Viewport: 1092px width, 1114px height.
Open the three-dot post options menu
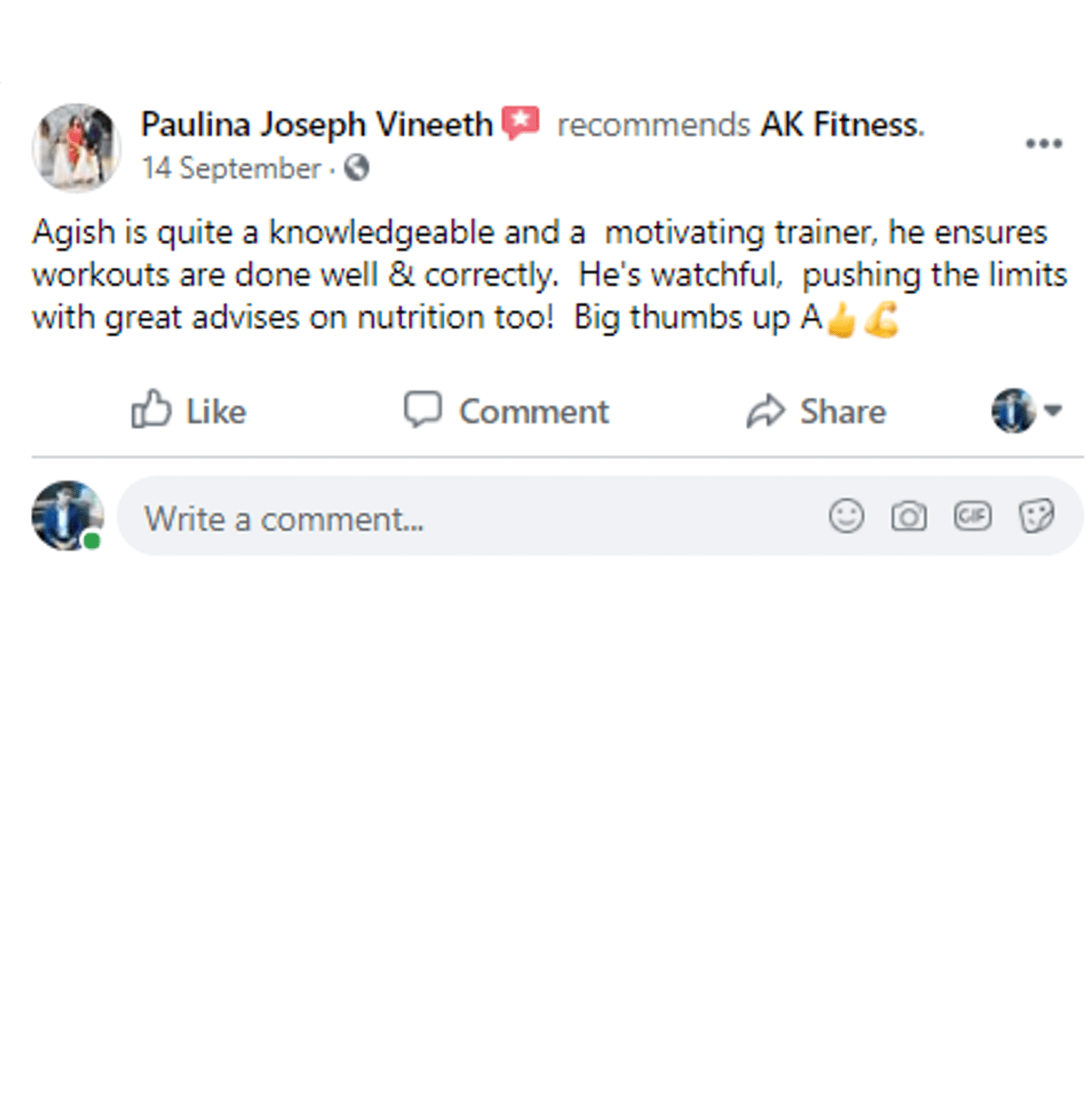1043,144
